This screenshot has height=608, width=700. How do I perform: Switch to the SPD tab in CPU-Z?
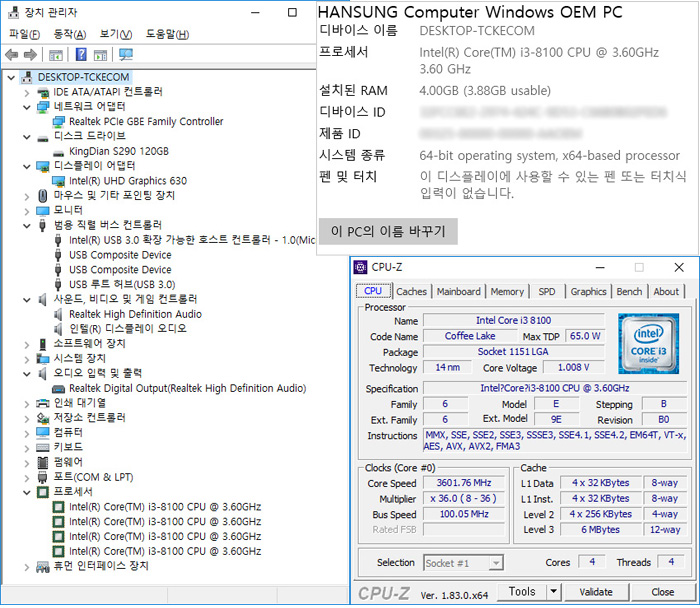point(546,292)
